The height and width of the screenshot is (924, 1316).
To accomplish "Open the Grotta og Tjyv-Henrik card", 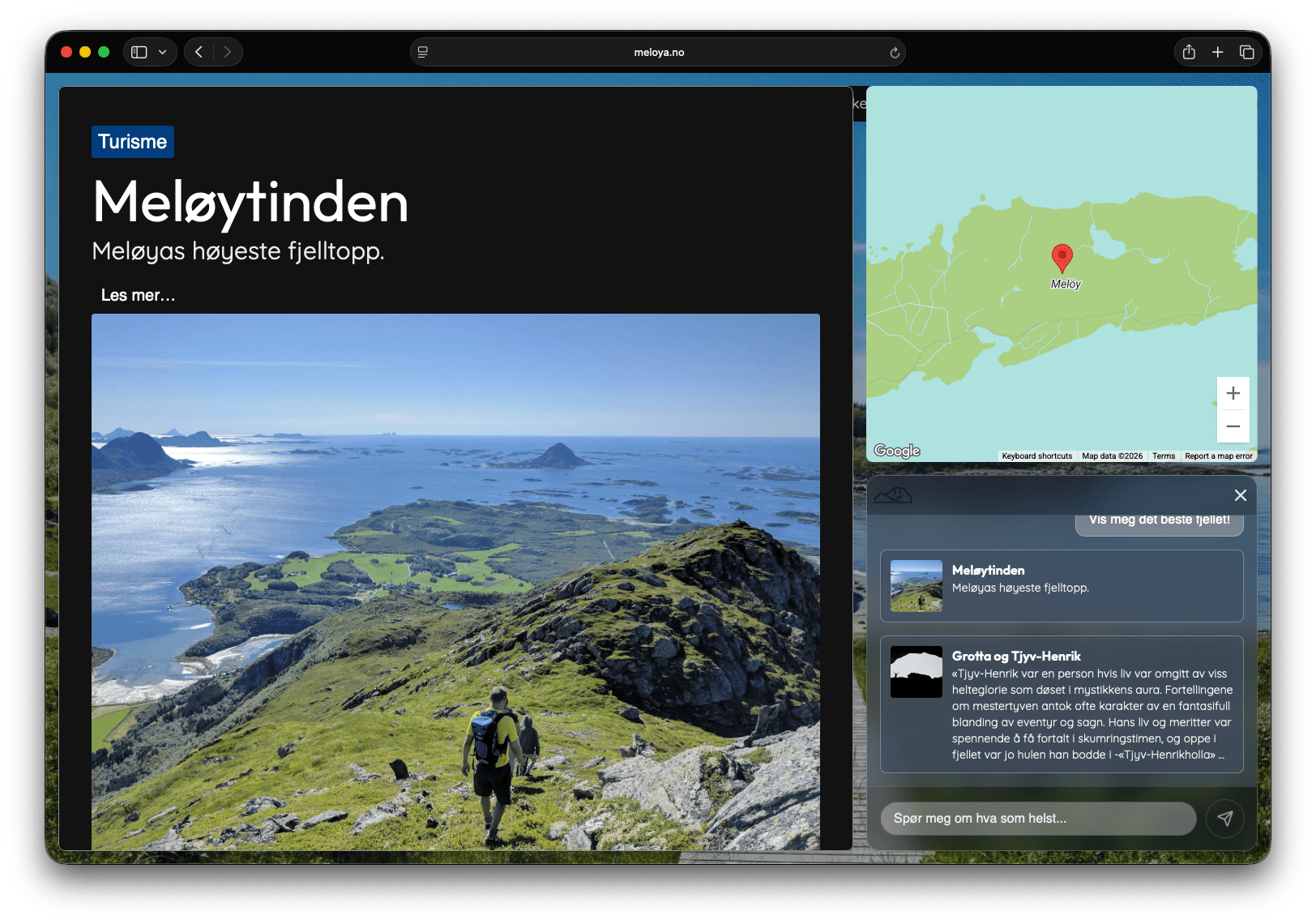I will (x=1062, y=704).
